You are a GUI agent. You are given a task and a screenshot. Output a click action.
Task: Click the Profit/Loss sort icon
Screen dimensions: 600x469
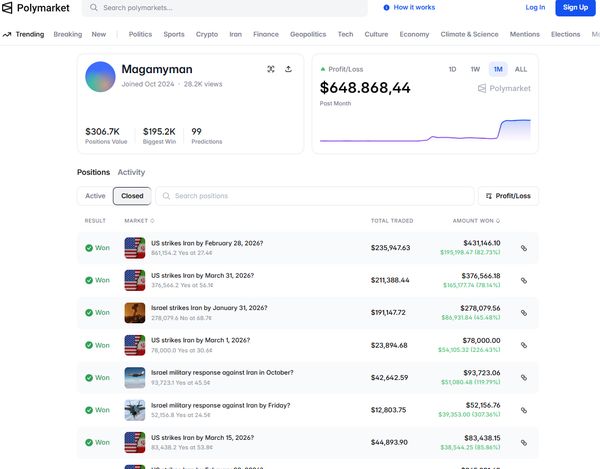(x=489, y=196)
